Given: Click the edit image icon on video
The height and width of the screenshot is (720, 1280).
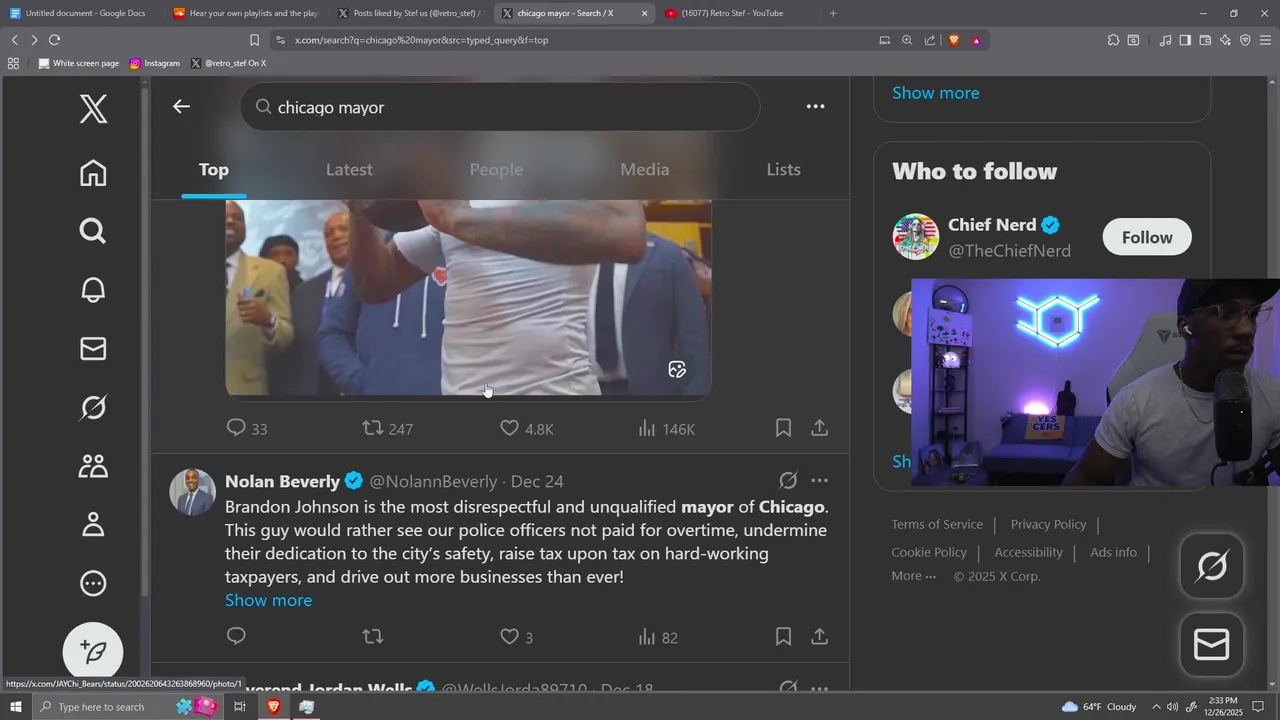Looking at the screenshot, I should tap(677, 370).
